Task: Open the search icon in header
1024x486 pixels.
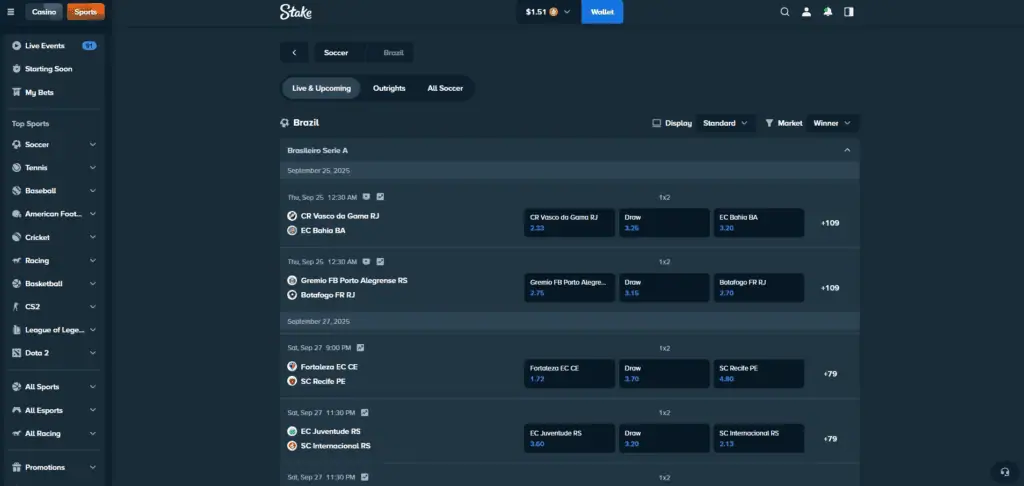Action: [x=785, y=12]
